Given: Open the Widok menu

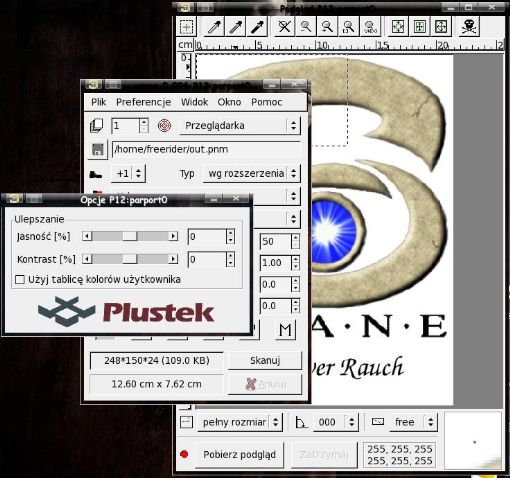Looking at the screenshot, I should tap(194, 102).
